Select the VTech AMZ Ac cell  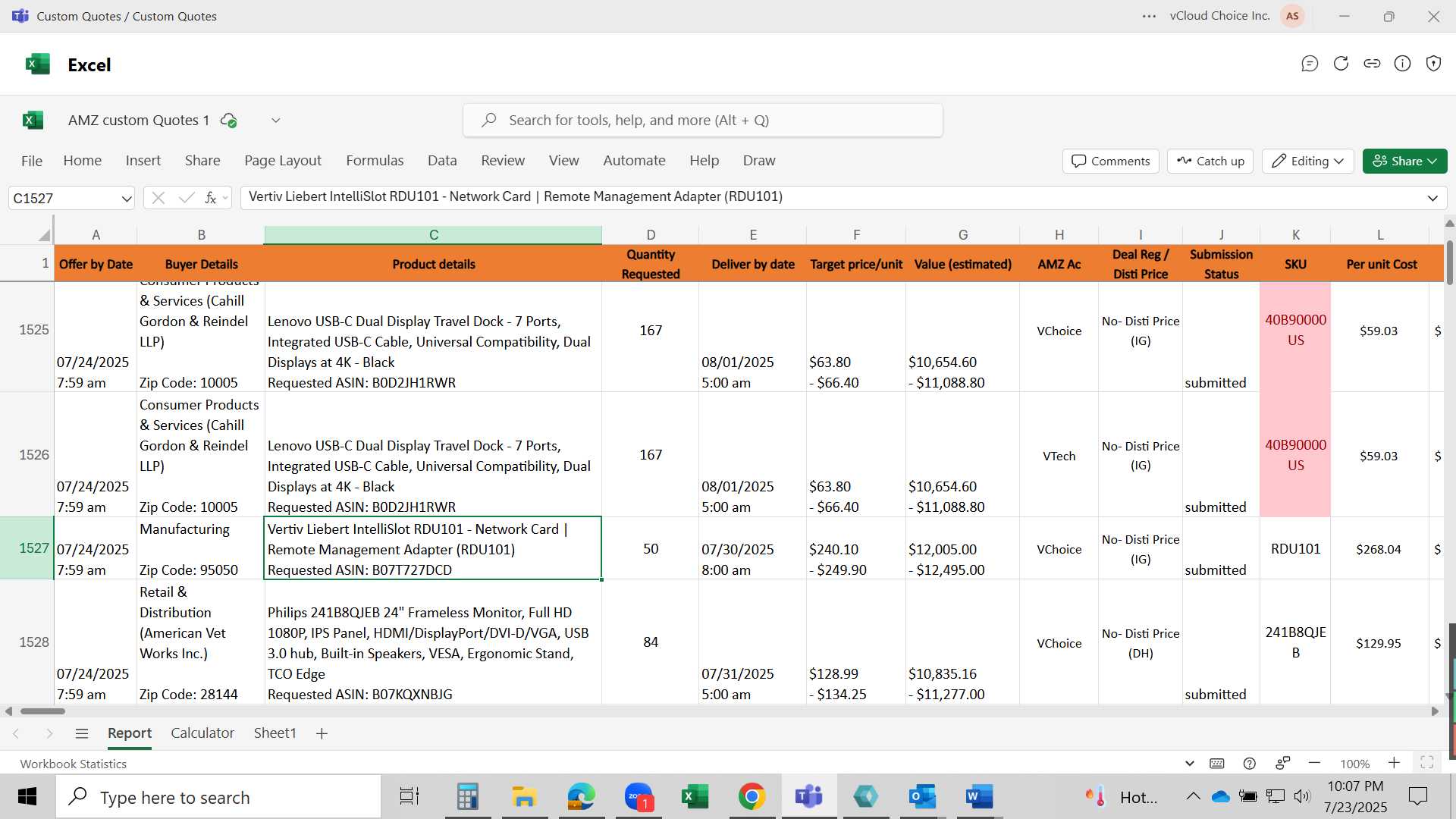tap(1059, 456)
